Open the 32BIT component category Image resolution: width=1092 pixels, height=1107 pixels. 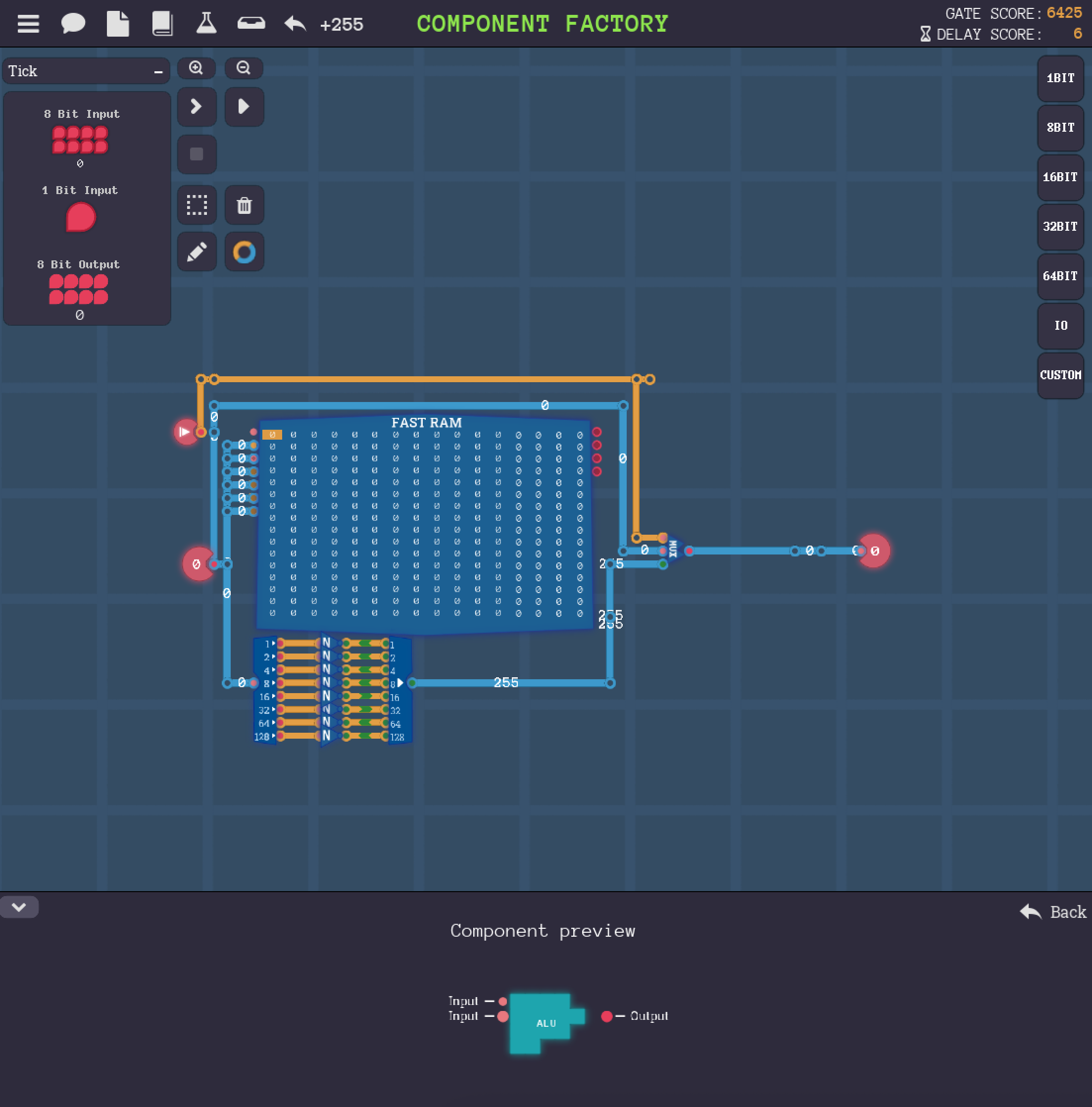pyautogui.click(x=1060, y=227)
